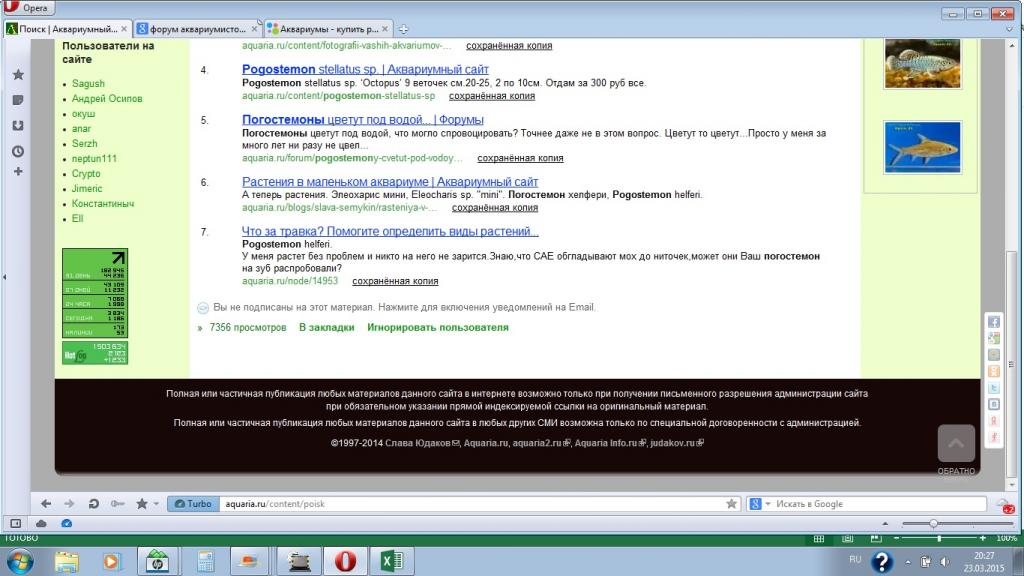Screen dimensions: 1024x576
Task: Open the Downloads panel in sidebar
Action: [18, 125]
